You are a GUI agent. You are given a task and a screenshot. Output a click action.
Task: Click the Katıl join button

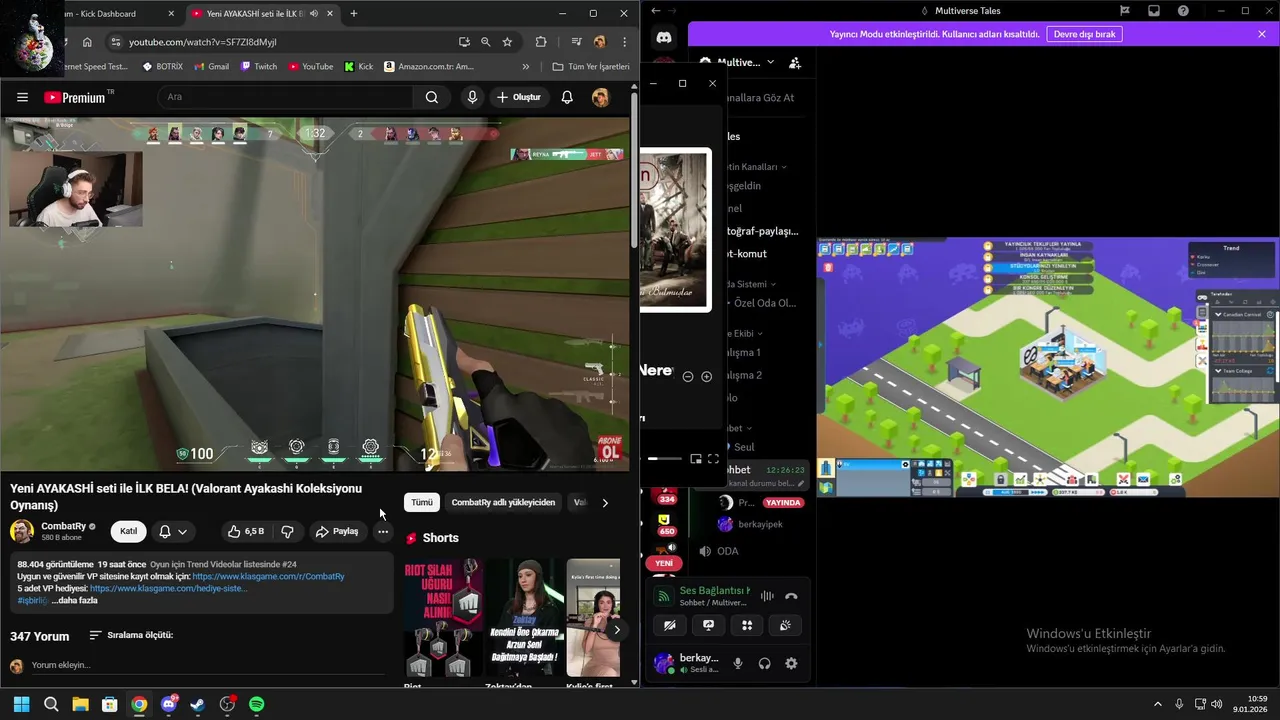[x=129, y=531]
